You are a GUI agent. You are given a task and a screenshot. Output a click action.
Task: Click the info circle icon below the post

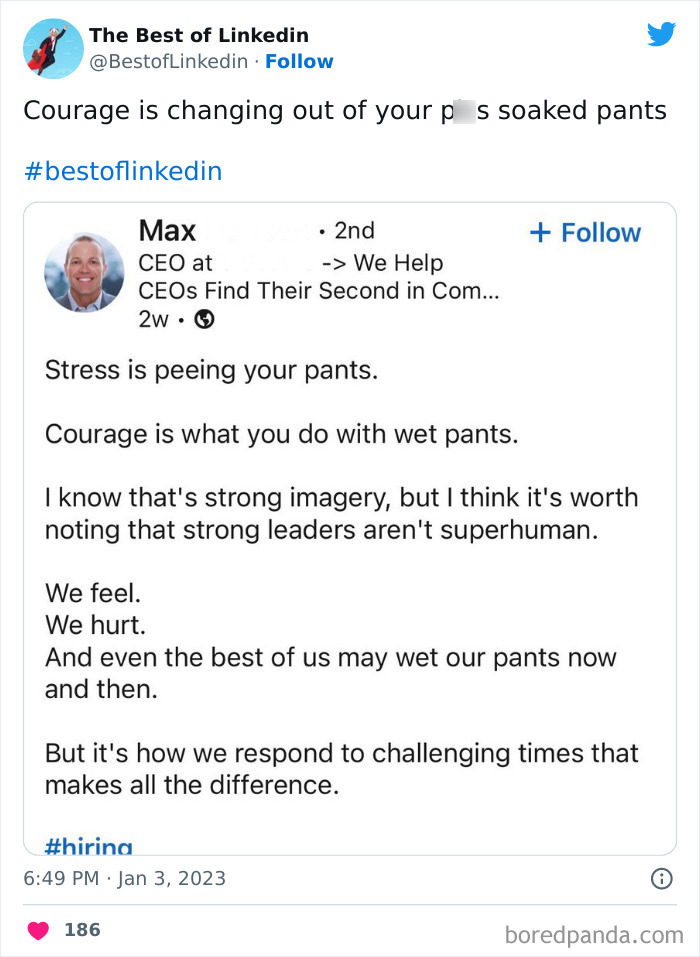click(660, 878)
